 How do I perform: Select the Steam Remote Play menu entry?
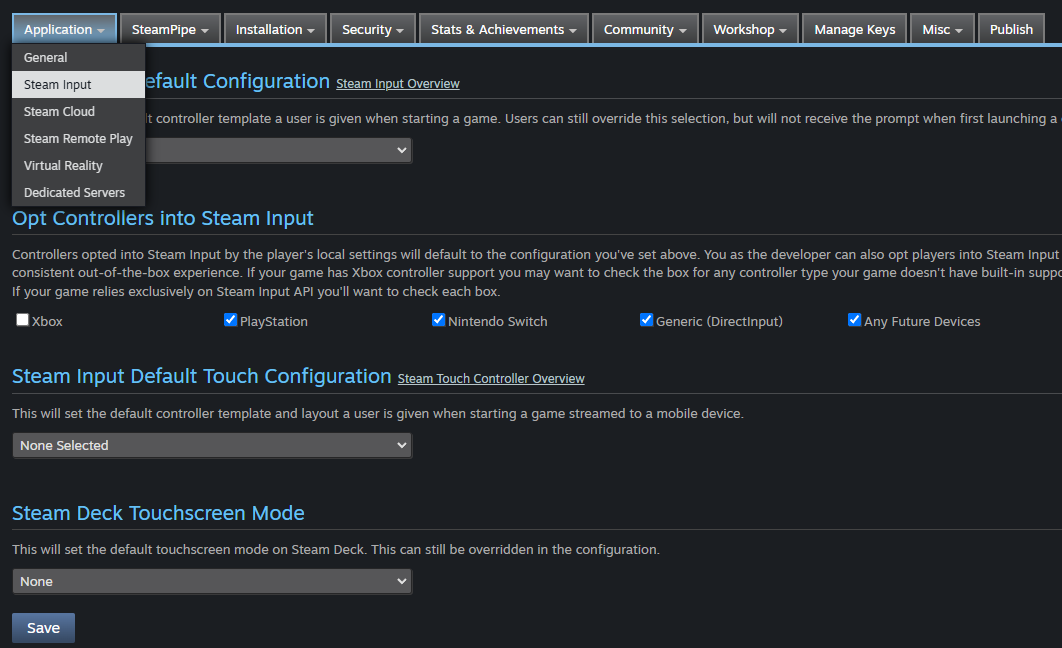[79, 139]
